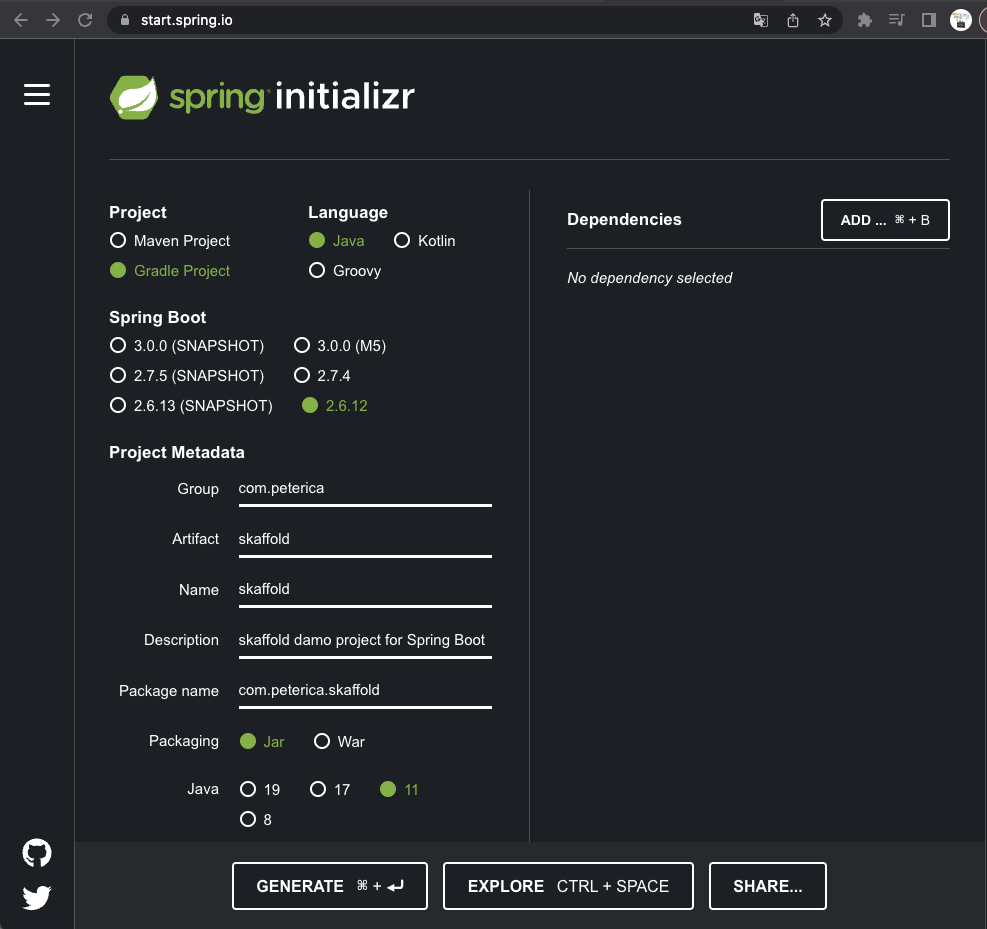Focus the browser address bar URL

click(187, 20)
